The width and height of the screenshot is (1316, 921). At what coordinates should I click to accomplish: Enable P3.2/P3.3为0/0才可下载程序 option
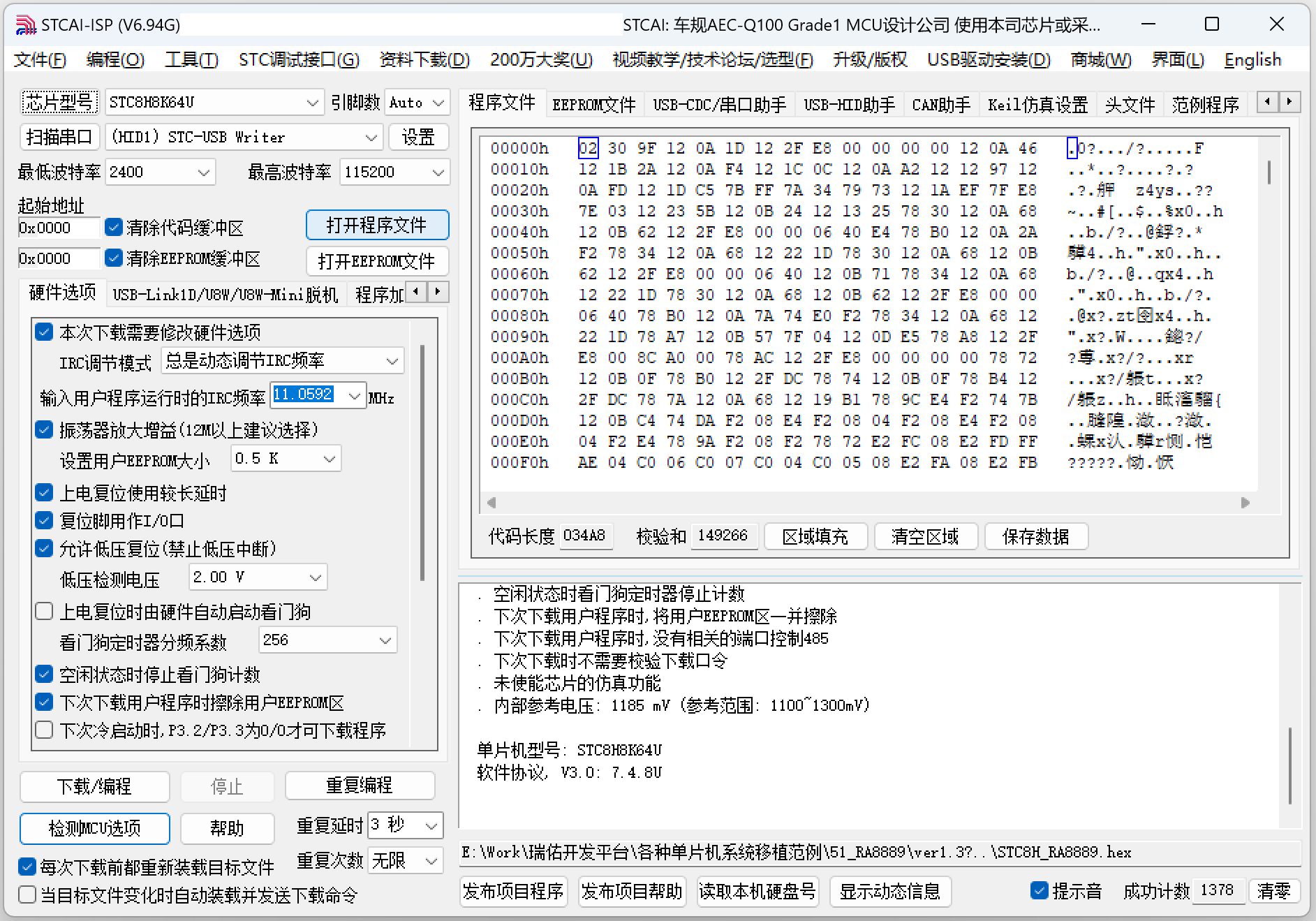coord(44,730)
